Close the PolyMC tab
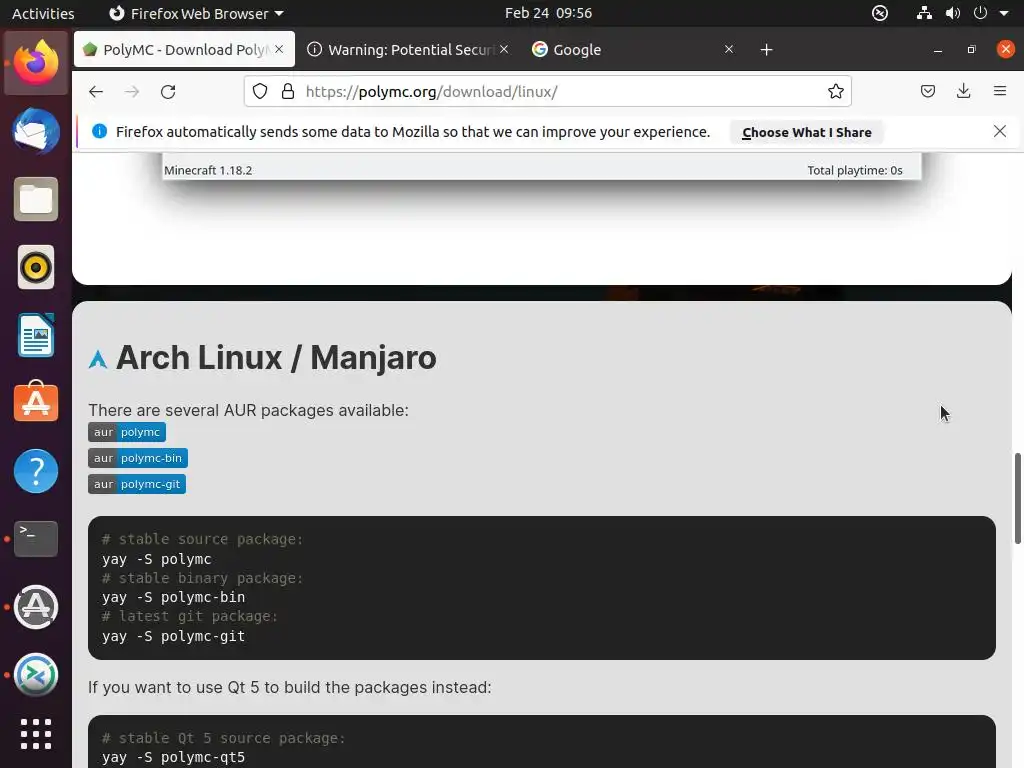The height and width of the screenshot is (768, 1024). tap(279, 49)
